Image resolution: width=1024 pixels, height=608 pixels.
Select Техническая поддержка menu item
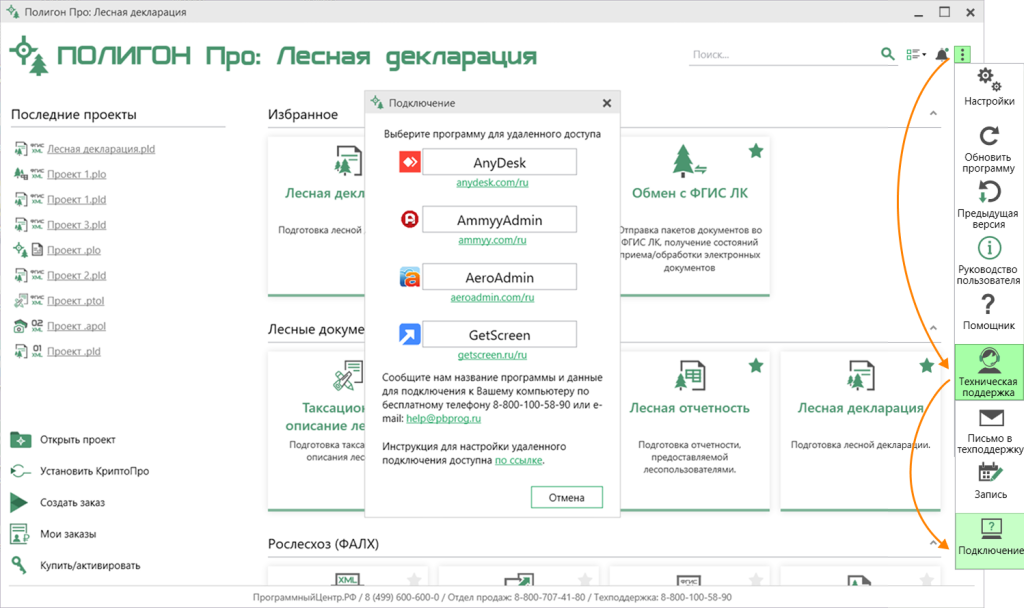tap(989, 373)
